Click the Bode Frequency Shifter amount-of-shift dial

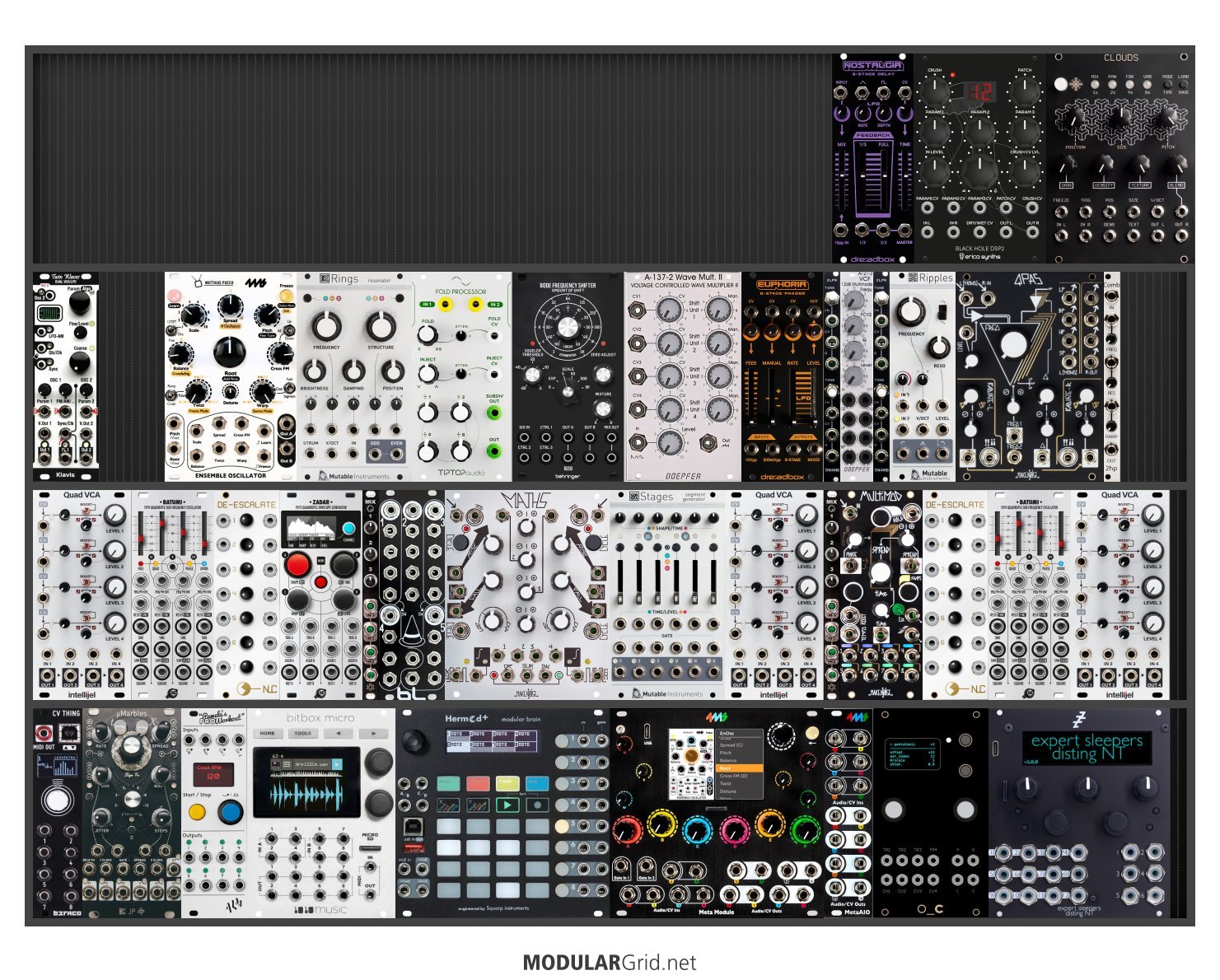568,327
